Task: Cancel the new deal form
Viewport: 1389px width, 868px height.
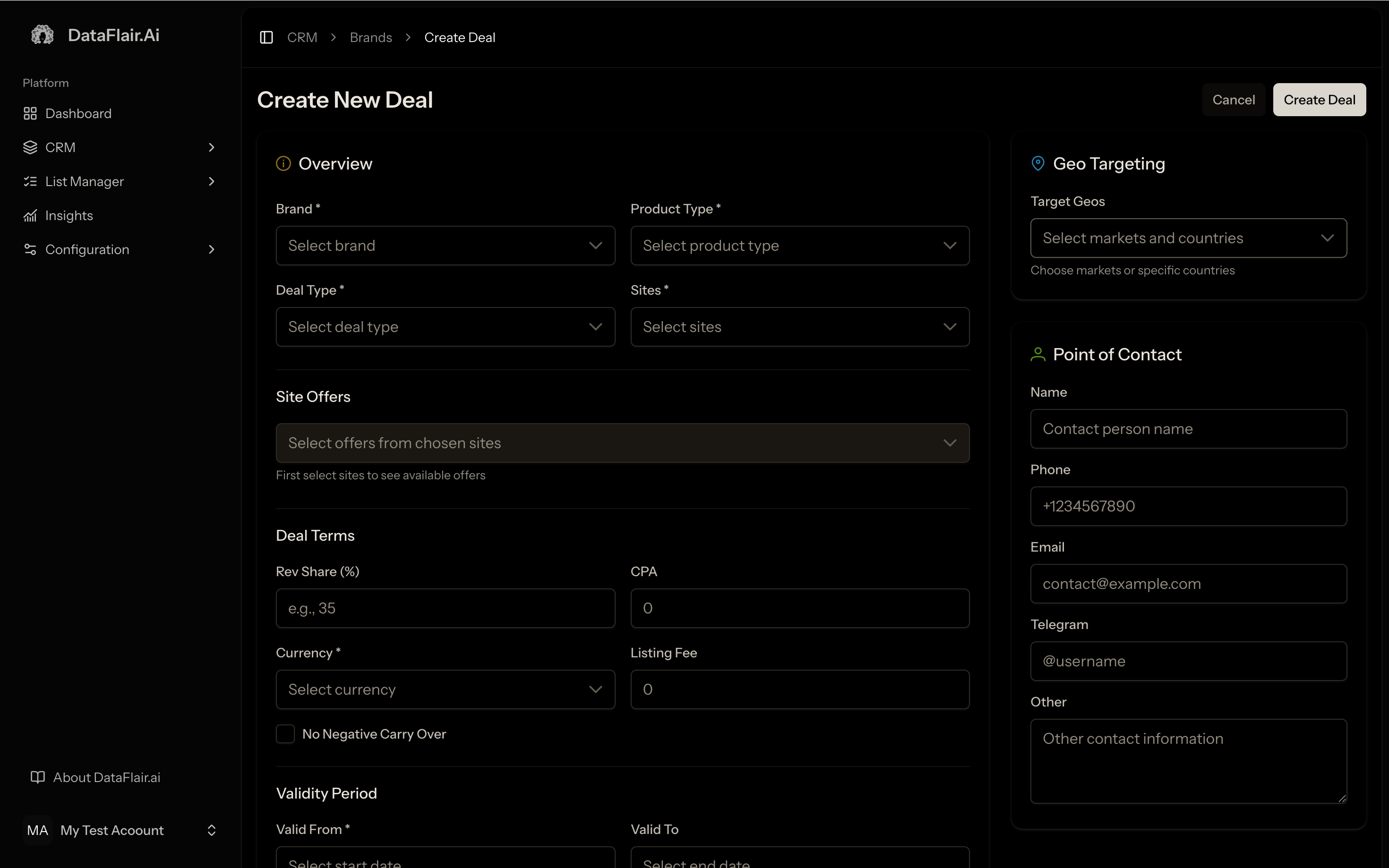Action: point(1233,100)
